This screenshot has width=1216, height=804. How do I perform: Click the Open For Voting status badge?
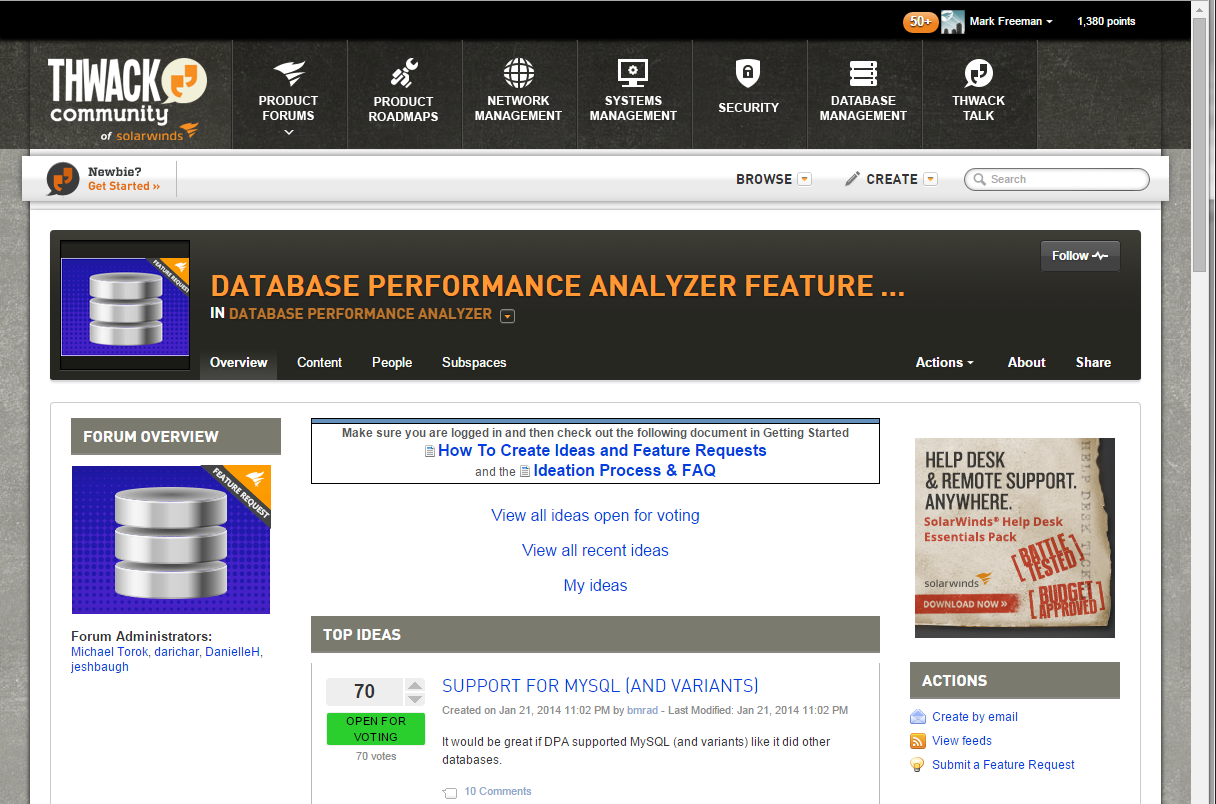coord(376,728)
